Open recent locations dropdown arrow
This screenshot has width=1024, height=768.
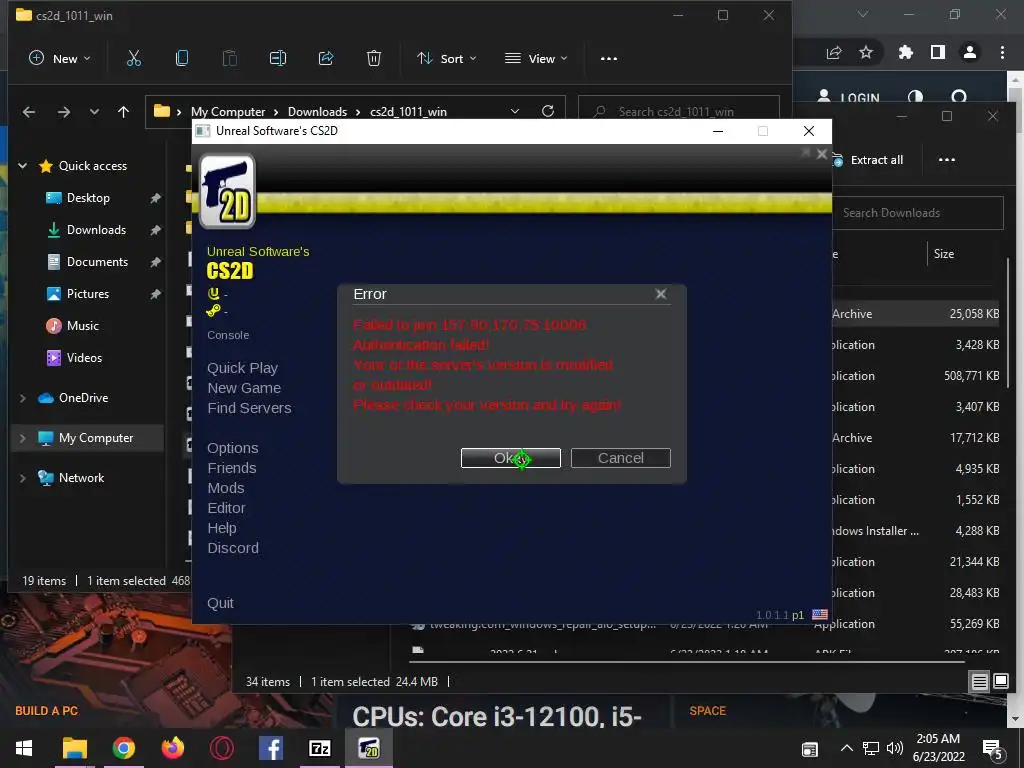[94, 112]
